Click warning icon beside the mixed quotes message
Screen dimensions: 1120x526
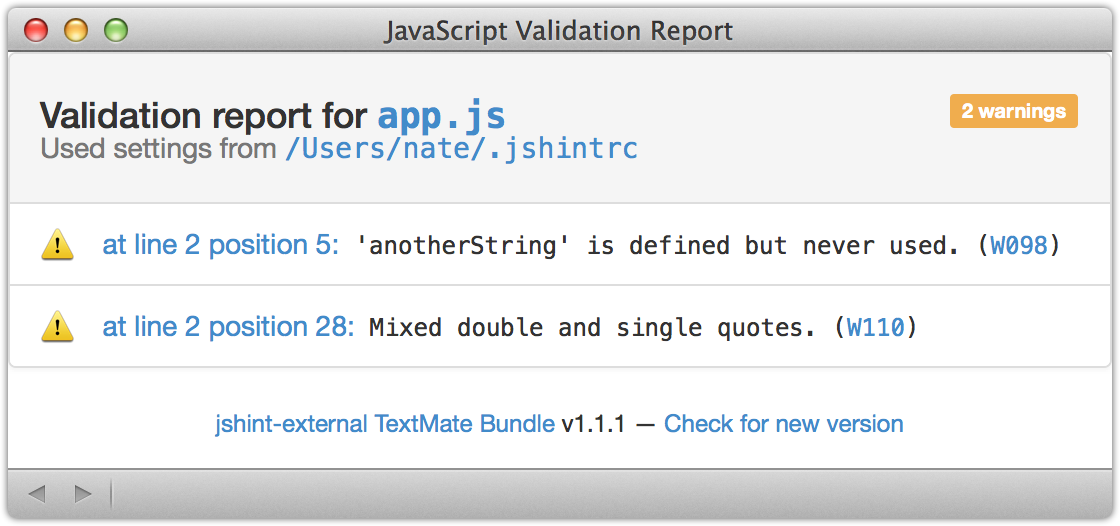pyautogui.click(x=57, y=326)
